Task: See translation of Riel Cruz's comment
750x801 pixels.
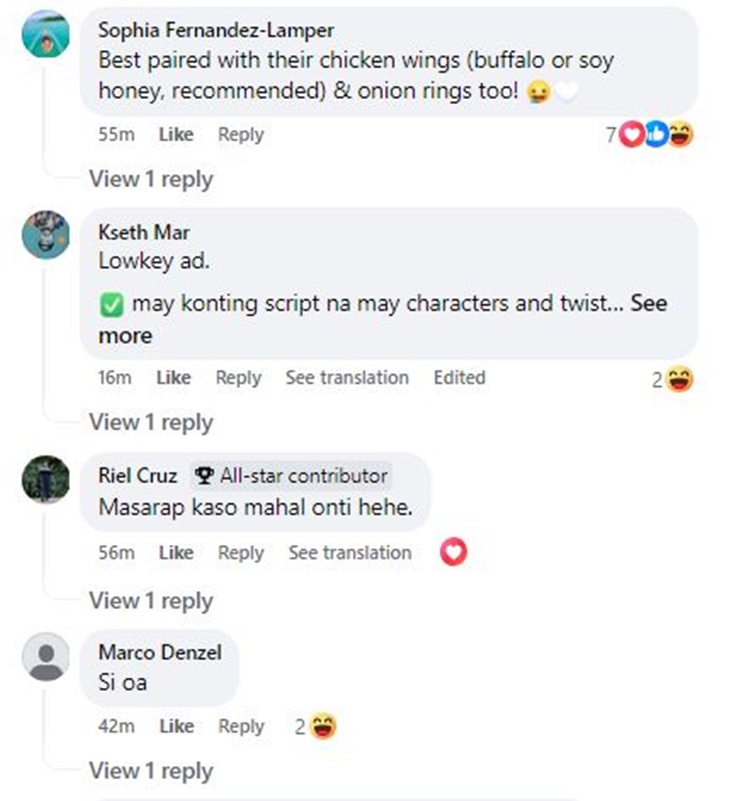Action: tap(350, 552)
